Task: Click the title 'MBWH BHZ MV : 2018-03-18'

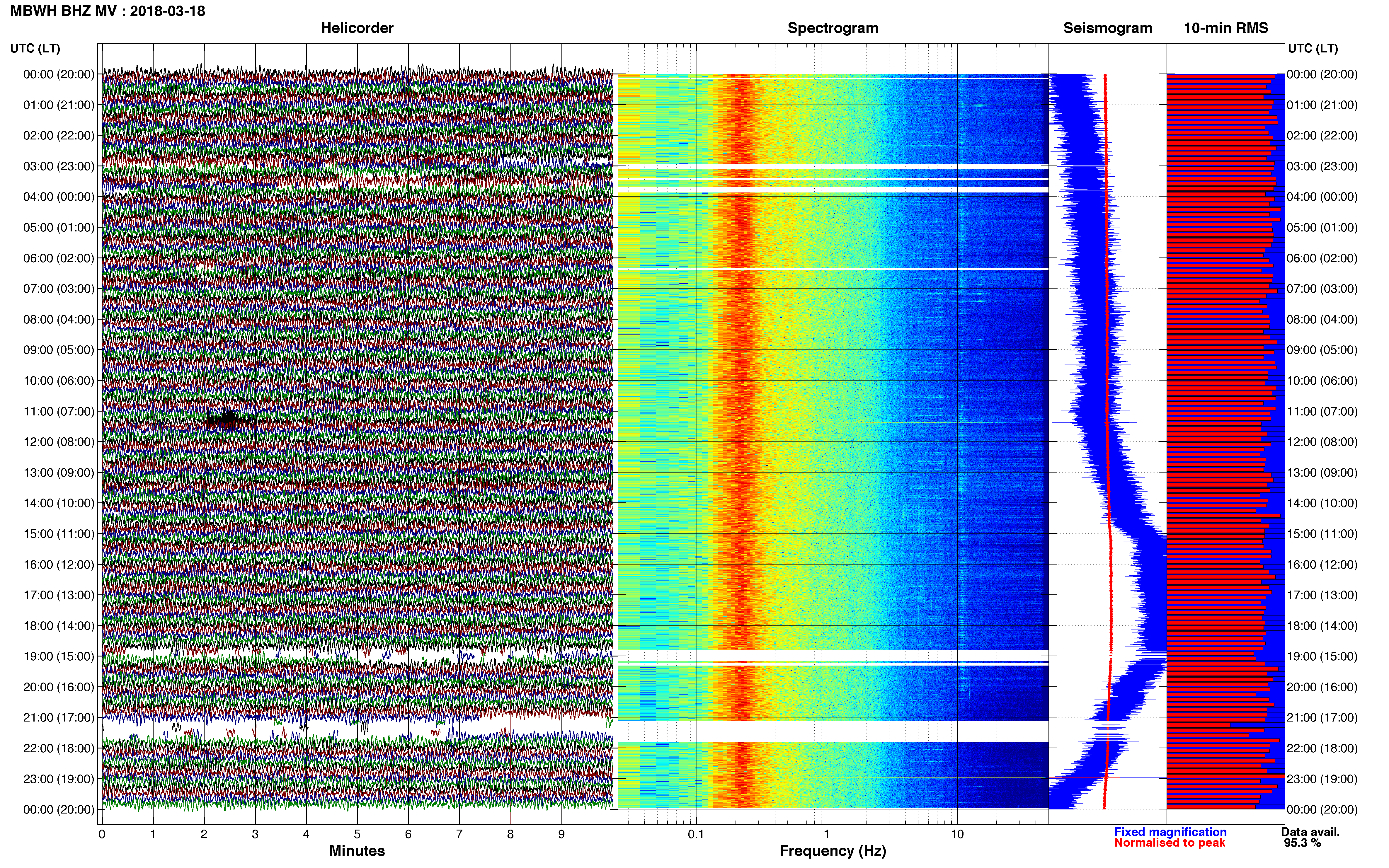Action: point(107,11)
